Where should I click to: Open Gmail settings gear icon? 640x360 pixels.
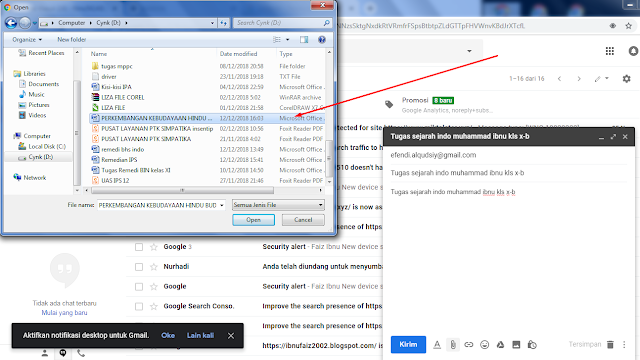coord(627,78)
